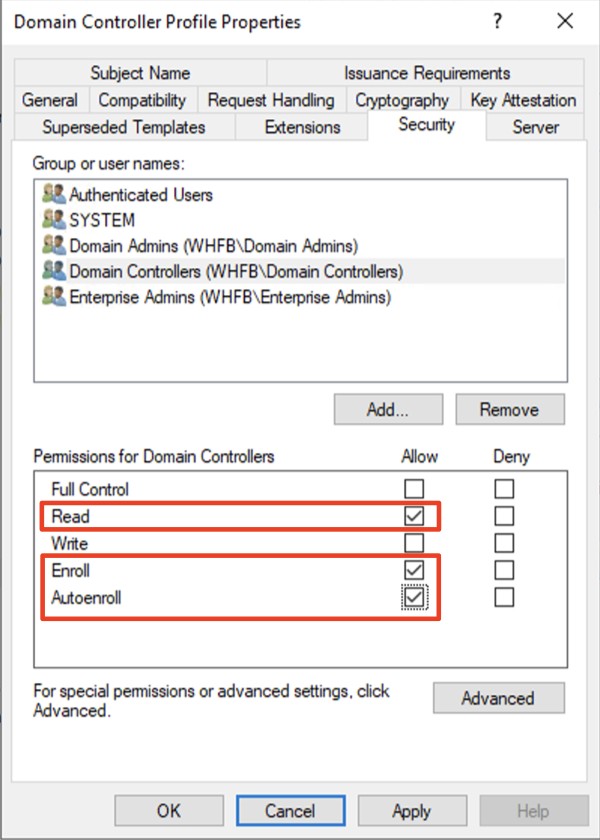Go to the Superseded Templates tab
This screenshot has height=840, width=600.
[124, 127]
